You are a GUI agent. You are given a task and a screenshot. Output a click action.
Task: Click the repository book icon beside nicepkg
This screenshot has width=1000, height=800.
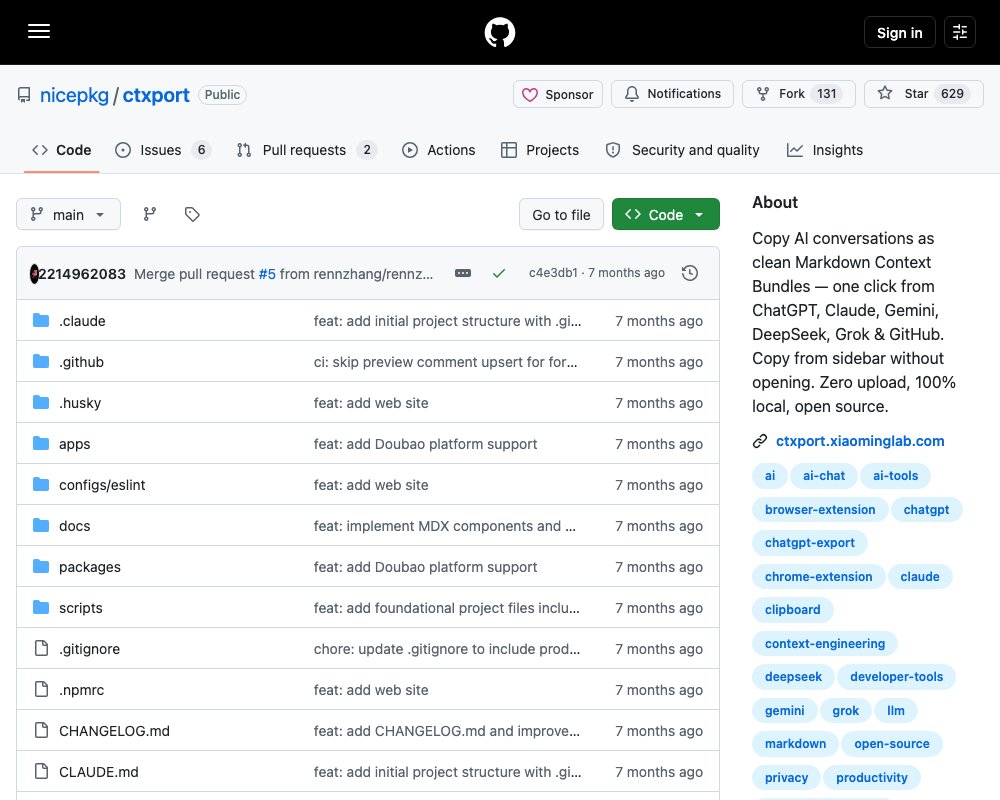pos(24,95)
